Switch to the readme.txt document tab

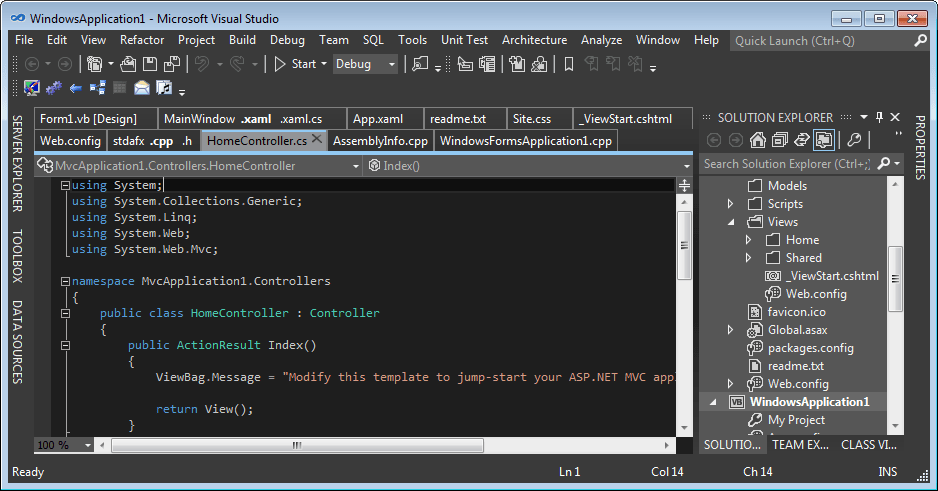click(464, 118)
